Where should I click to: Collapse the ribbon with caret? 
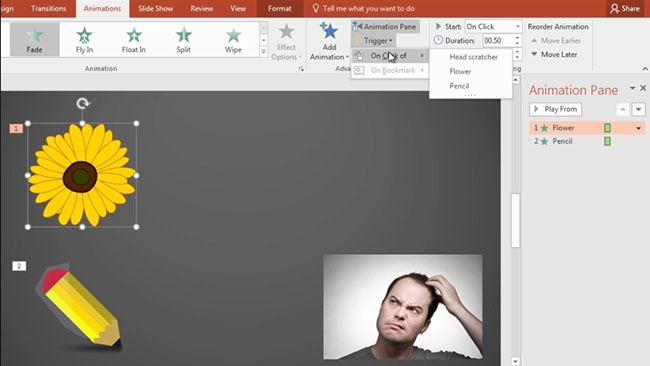click(x=645, y=69)
